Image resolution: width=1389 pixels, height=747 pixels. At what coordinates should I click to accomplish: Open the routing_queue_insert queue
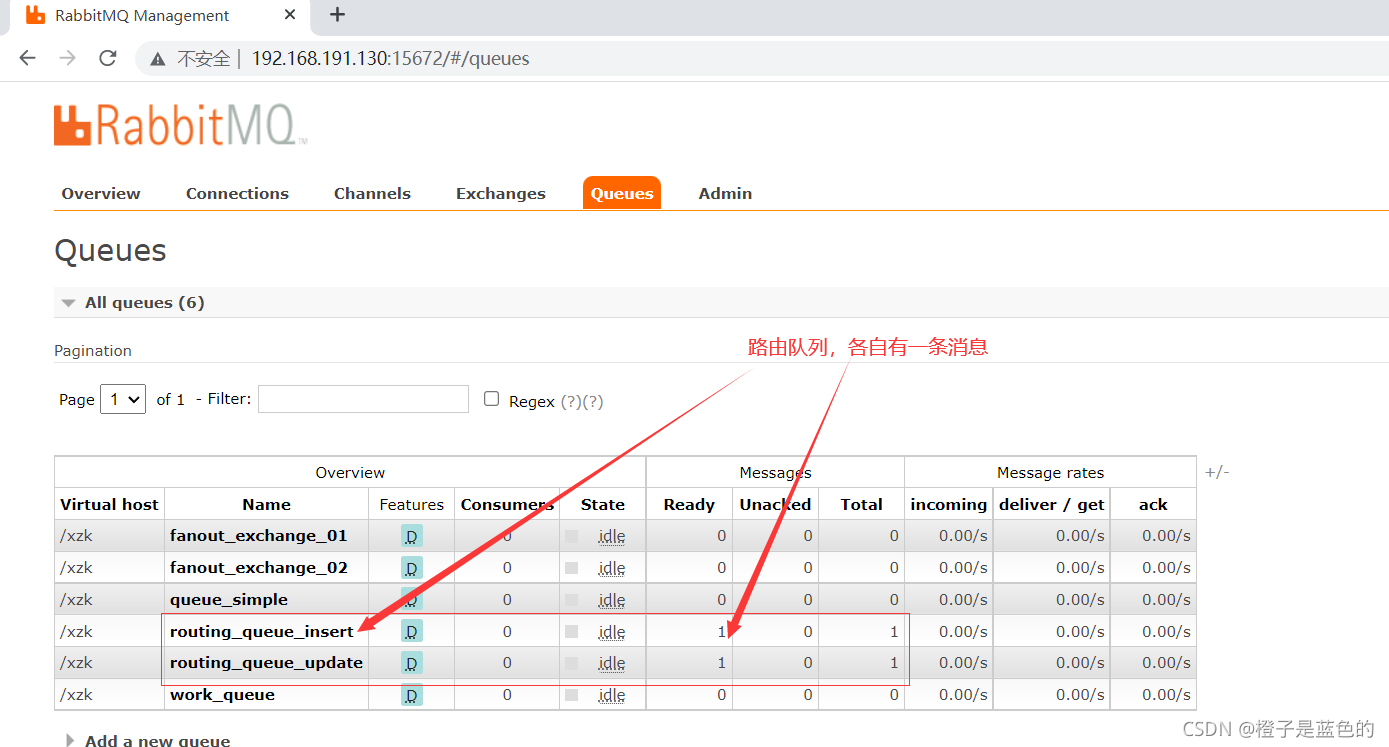(x=262, y=632)
